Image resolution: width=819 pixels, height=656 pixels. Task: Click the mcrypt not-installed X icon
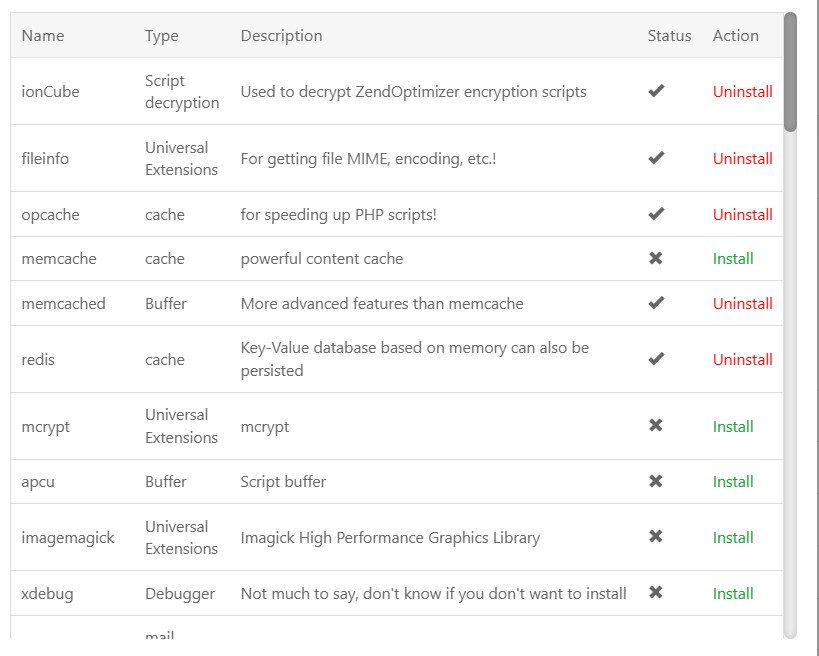coord(656,426)
